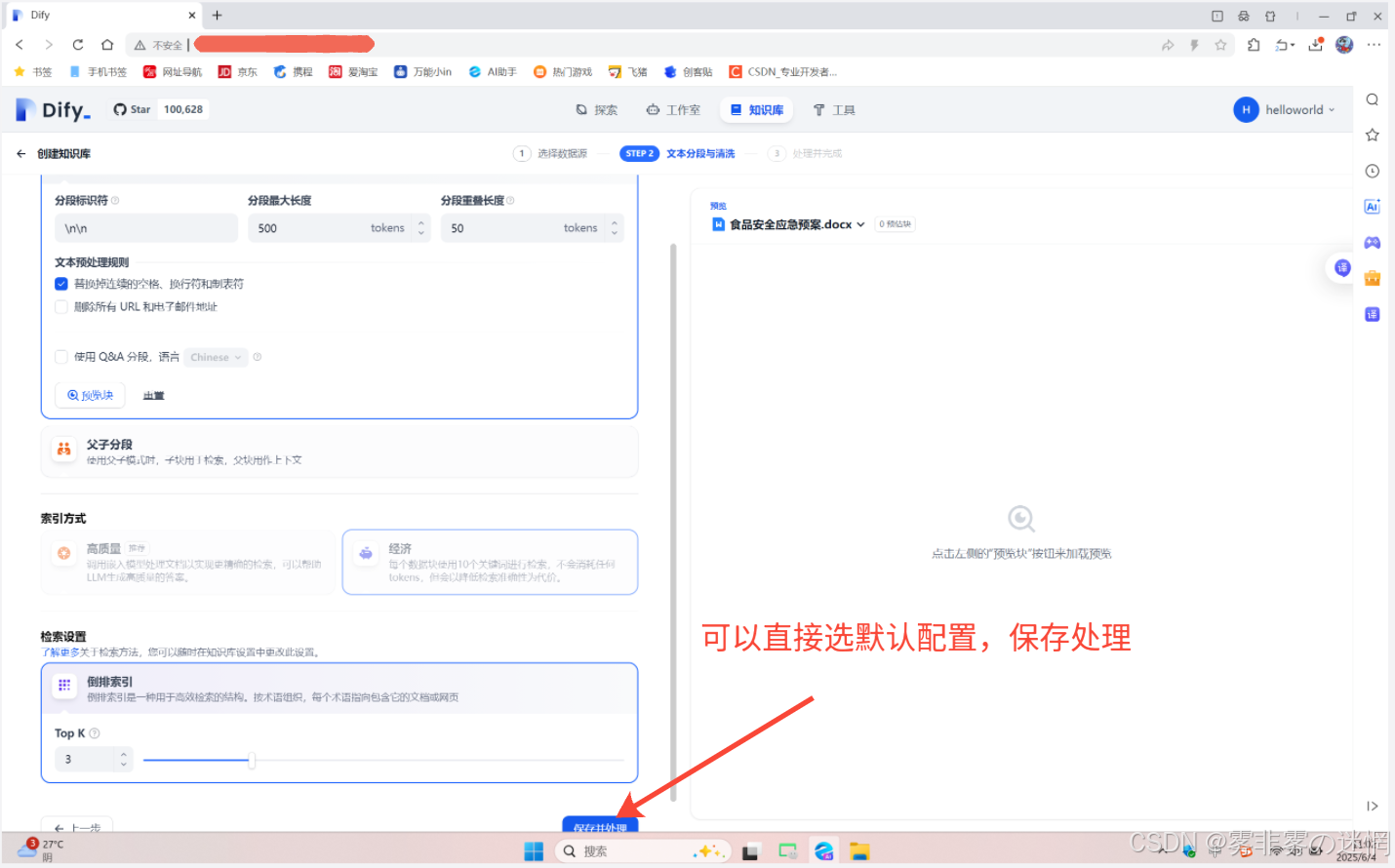1395x868 pixels.
Task: Open a new browser tab
Action: coord(217,15)
